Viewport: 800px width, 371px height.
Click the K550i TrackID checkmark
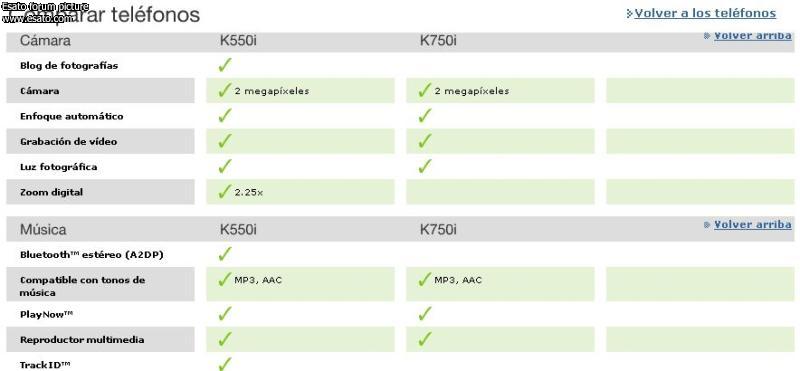coord(224,364)
